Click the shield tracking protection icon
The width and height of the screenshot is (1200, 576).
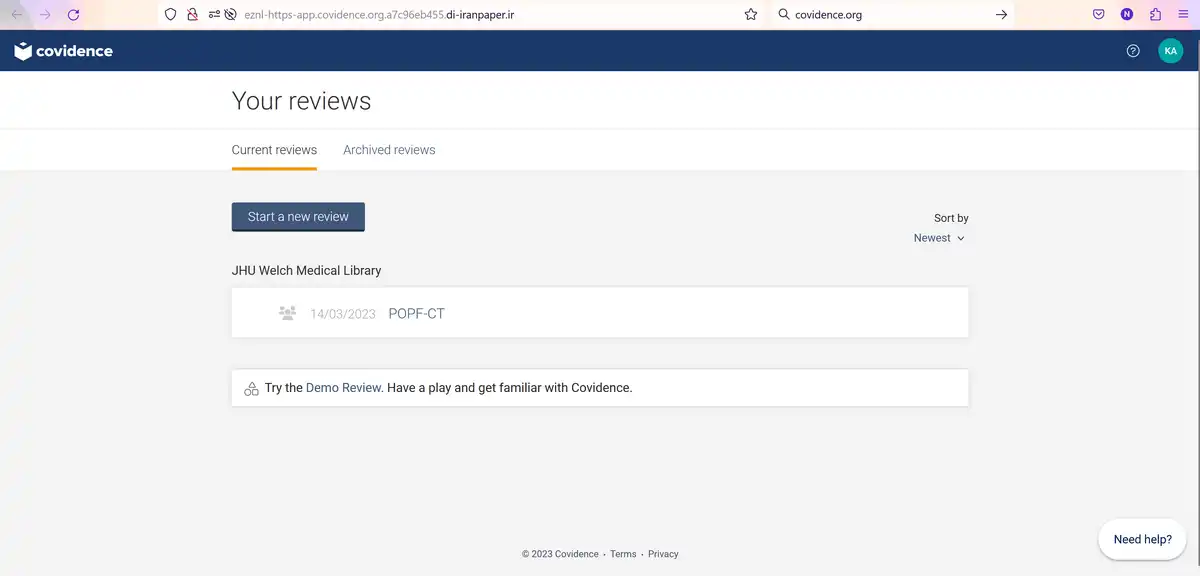[x=170, y=15]
